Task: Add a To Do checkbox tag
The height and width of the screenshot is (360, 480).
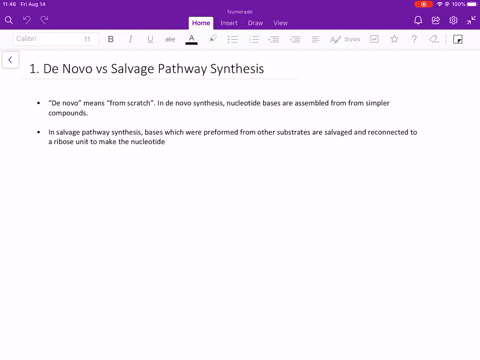Action: [x=374, y=39]
